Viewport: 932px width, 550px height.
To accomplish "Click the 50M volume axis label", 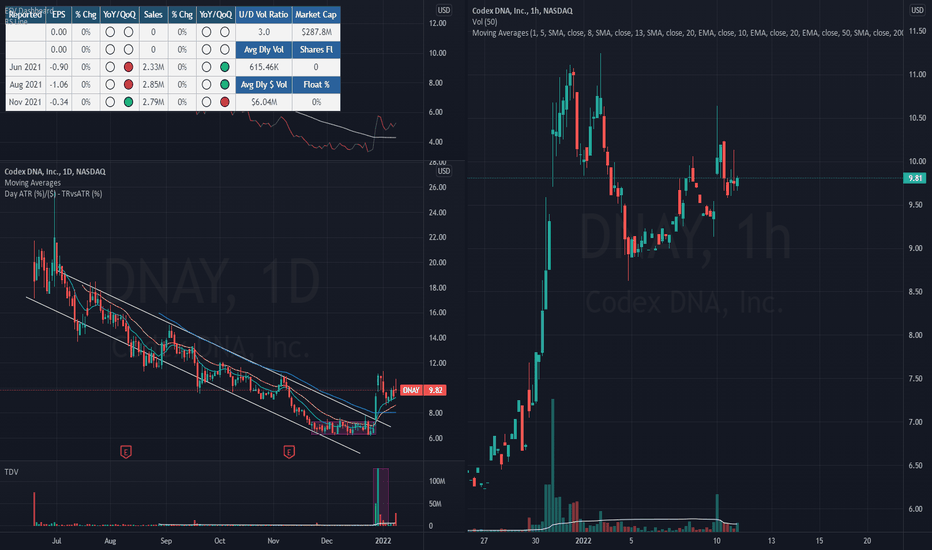I will [434, 504].
